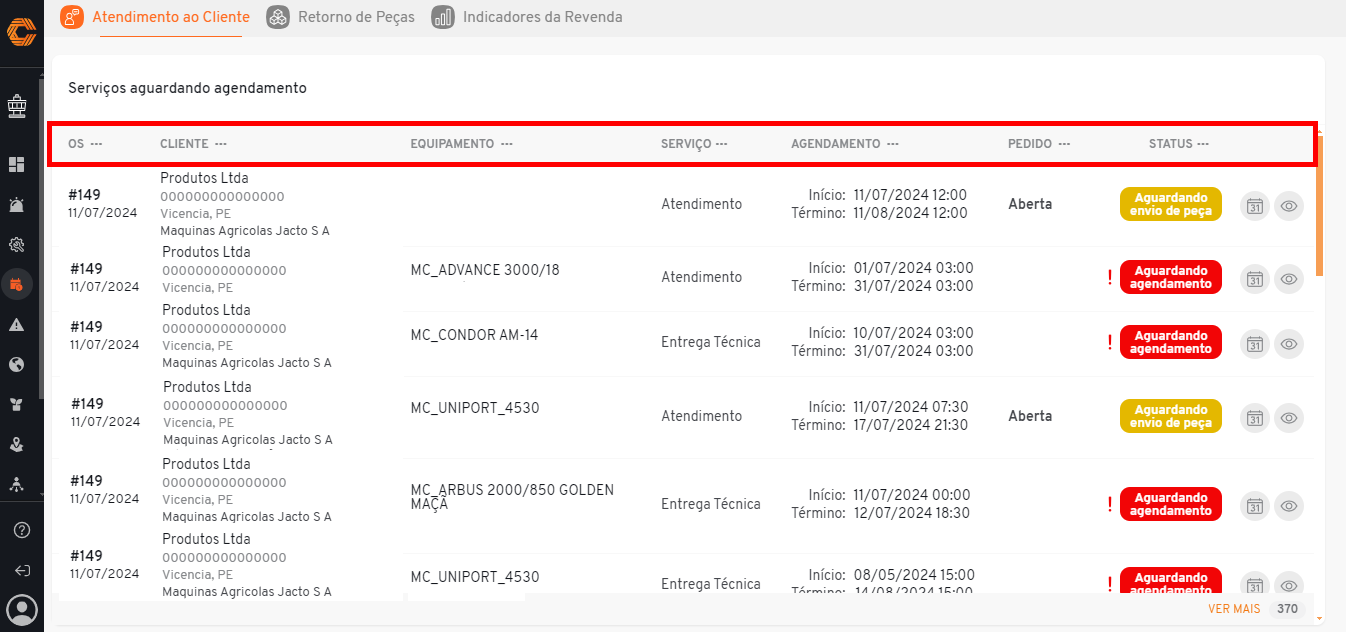
Task: Select 'MC_ARBUS 2000/850 GOLDEN MAÇÃ' equipment text
Action: (512, 497)
